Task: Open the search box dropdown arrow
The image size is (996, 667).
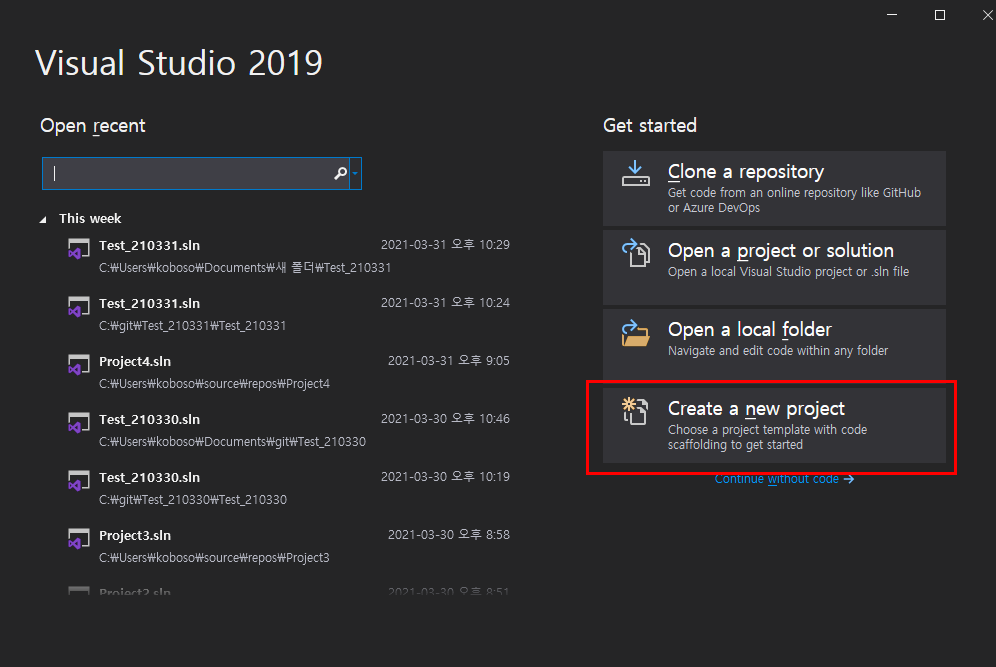Action: [355, 173]
